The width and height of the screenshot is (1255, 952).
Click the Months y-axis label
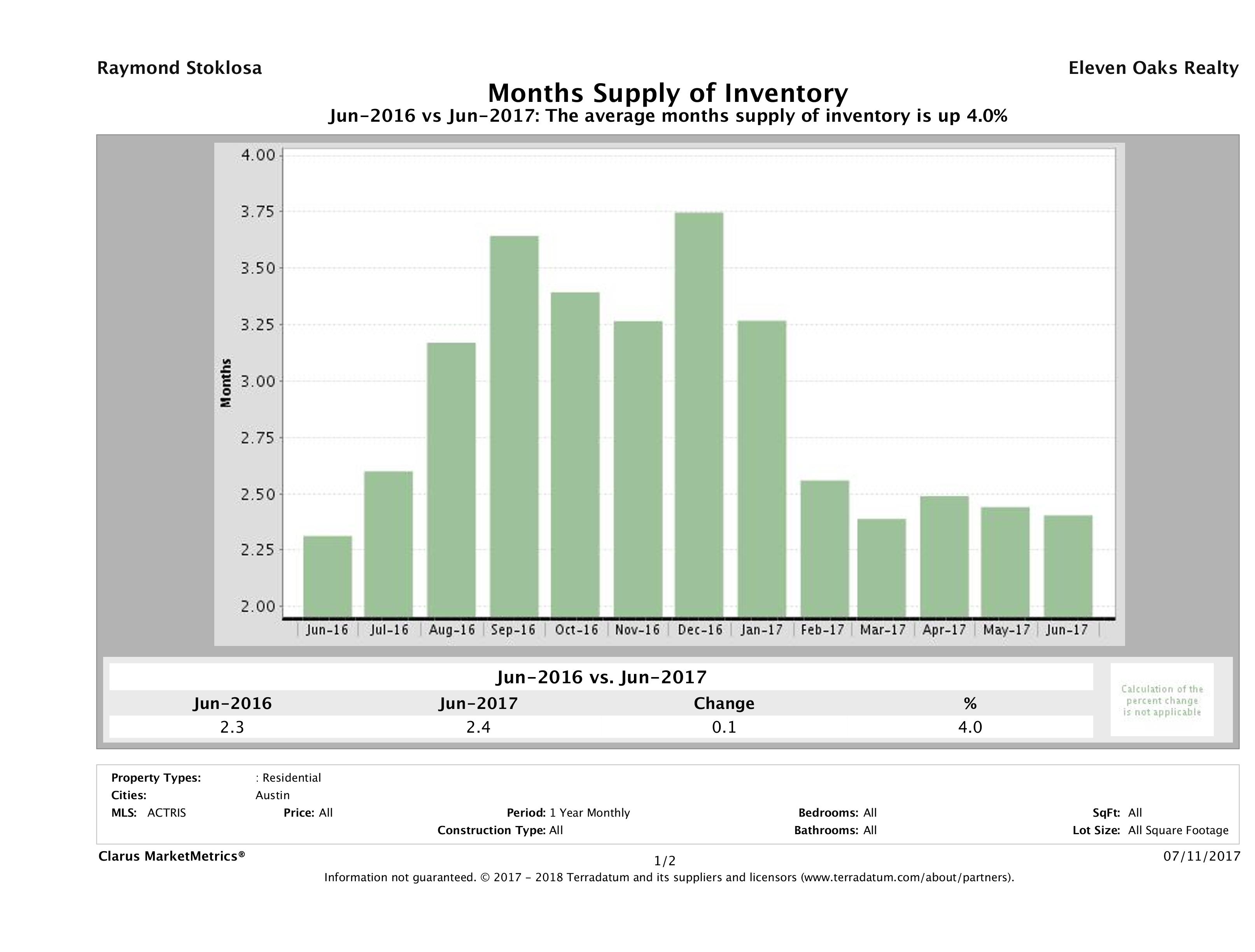[x=226, y=382]
